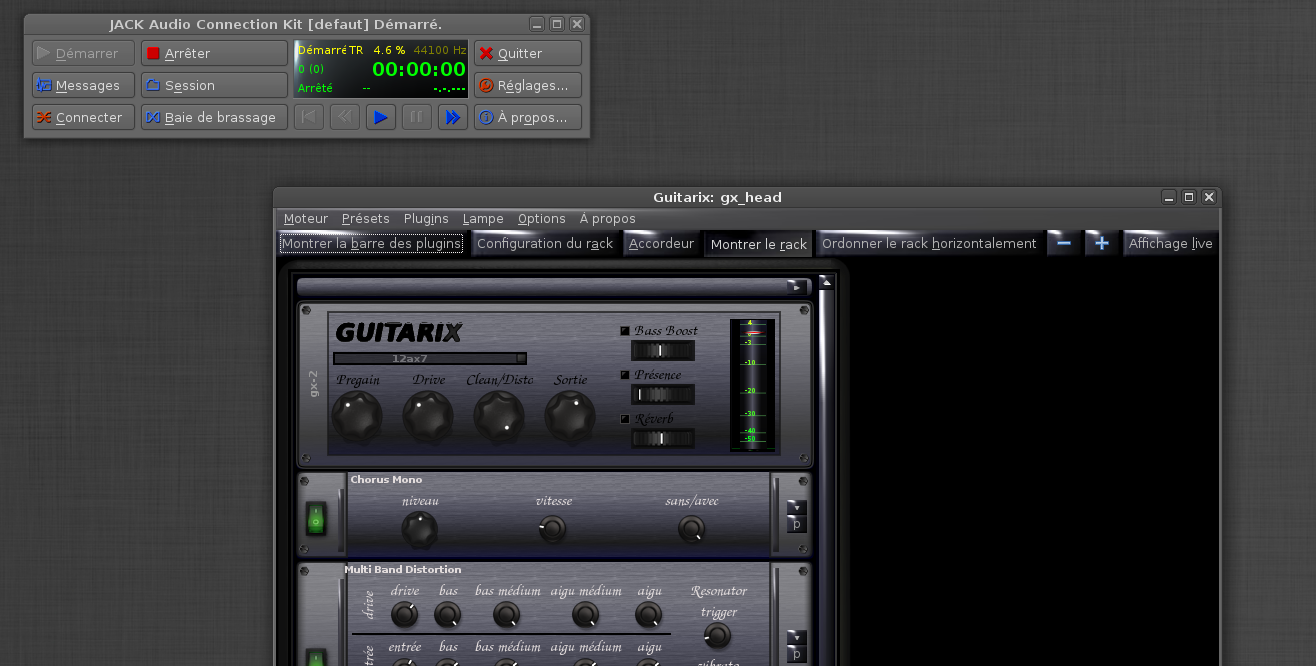Click the JACK transport rewind-to-start button

308,117
